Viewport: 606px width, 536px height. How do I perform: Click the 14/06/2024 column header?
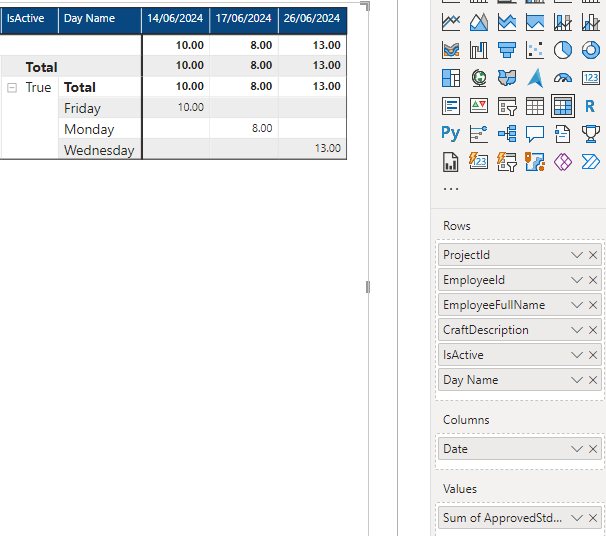(175, 19)
